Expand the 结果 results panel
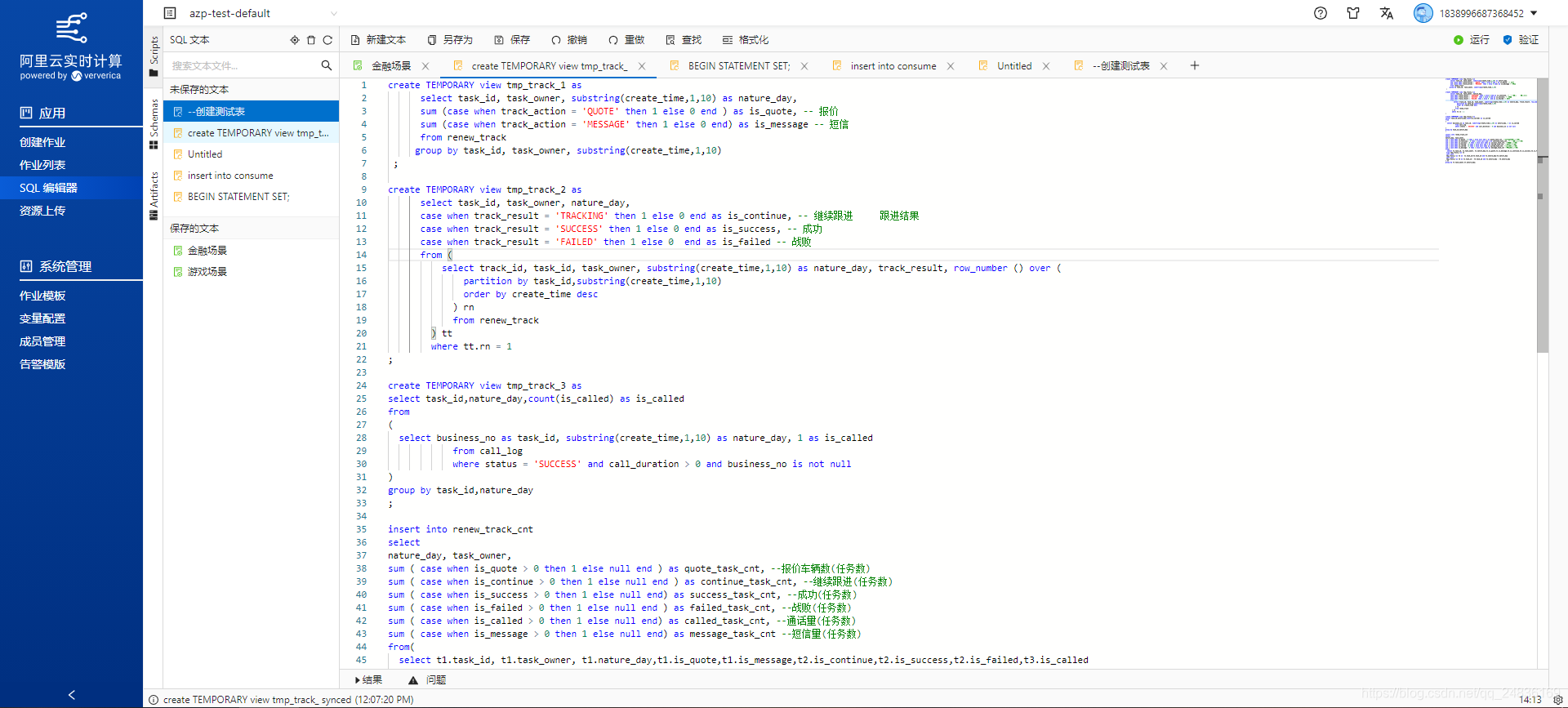The image size is (1568, 708). click(369, 679)
